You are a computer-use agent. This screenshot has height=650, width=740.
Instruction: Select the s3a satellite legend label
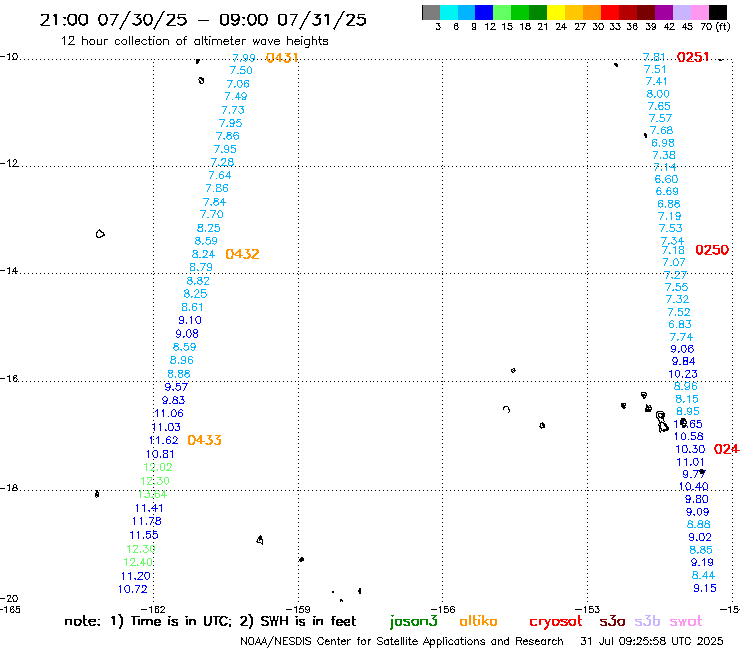[x=612, y=621]
